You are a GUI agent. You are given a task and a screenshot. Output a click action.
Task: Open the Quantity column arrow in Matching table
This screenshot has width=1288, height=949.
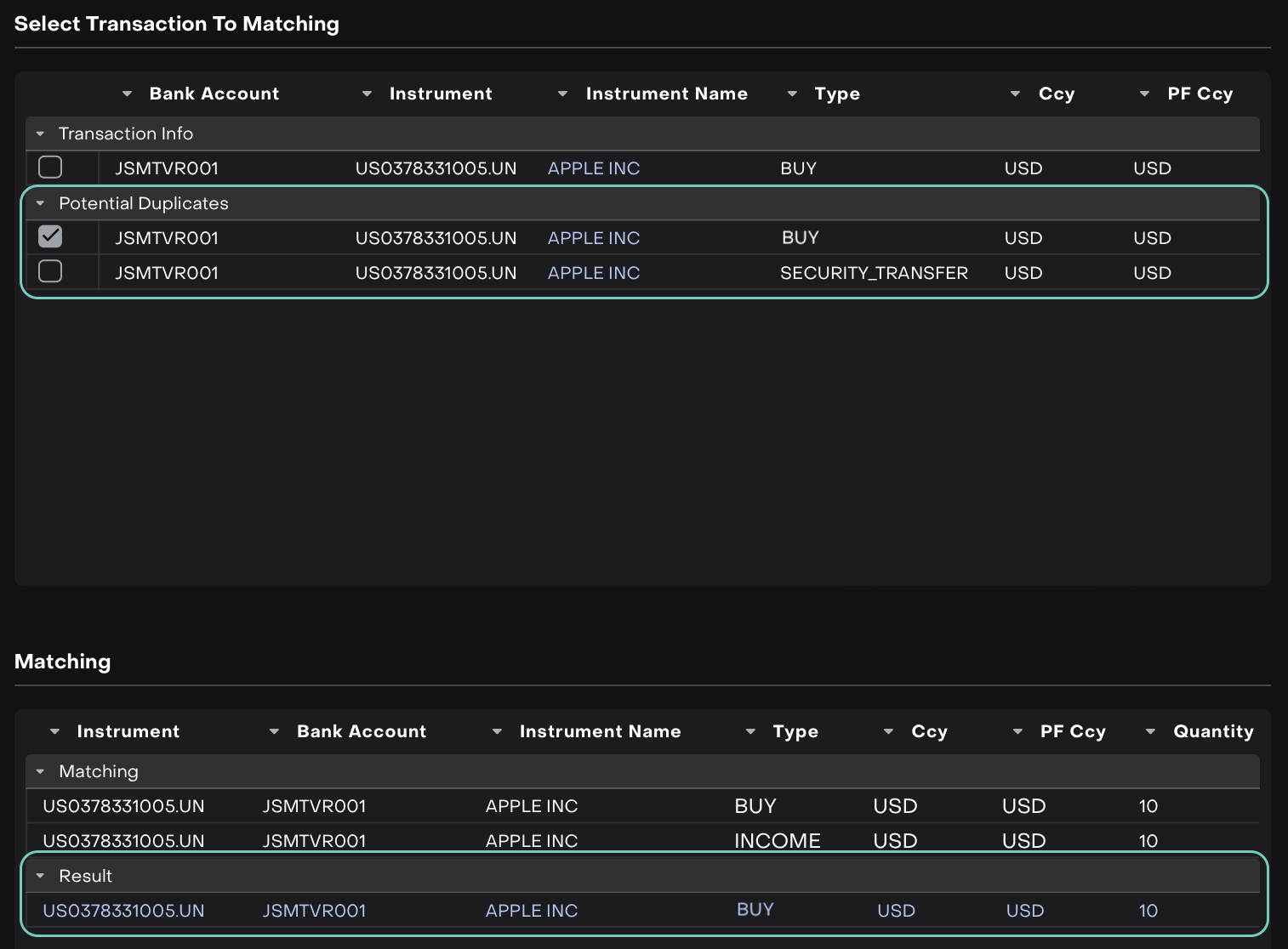(x=1150, y=732)
